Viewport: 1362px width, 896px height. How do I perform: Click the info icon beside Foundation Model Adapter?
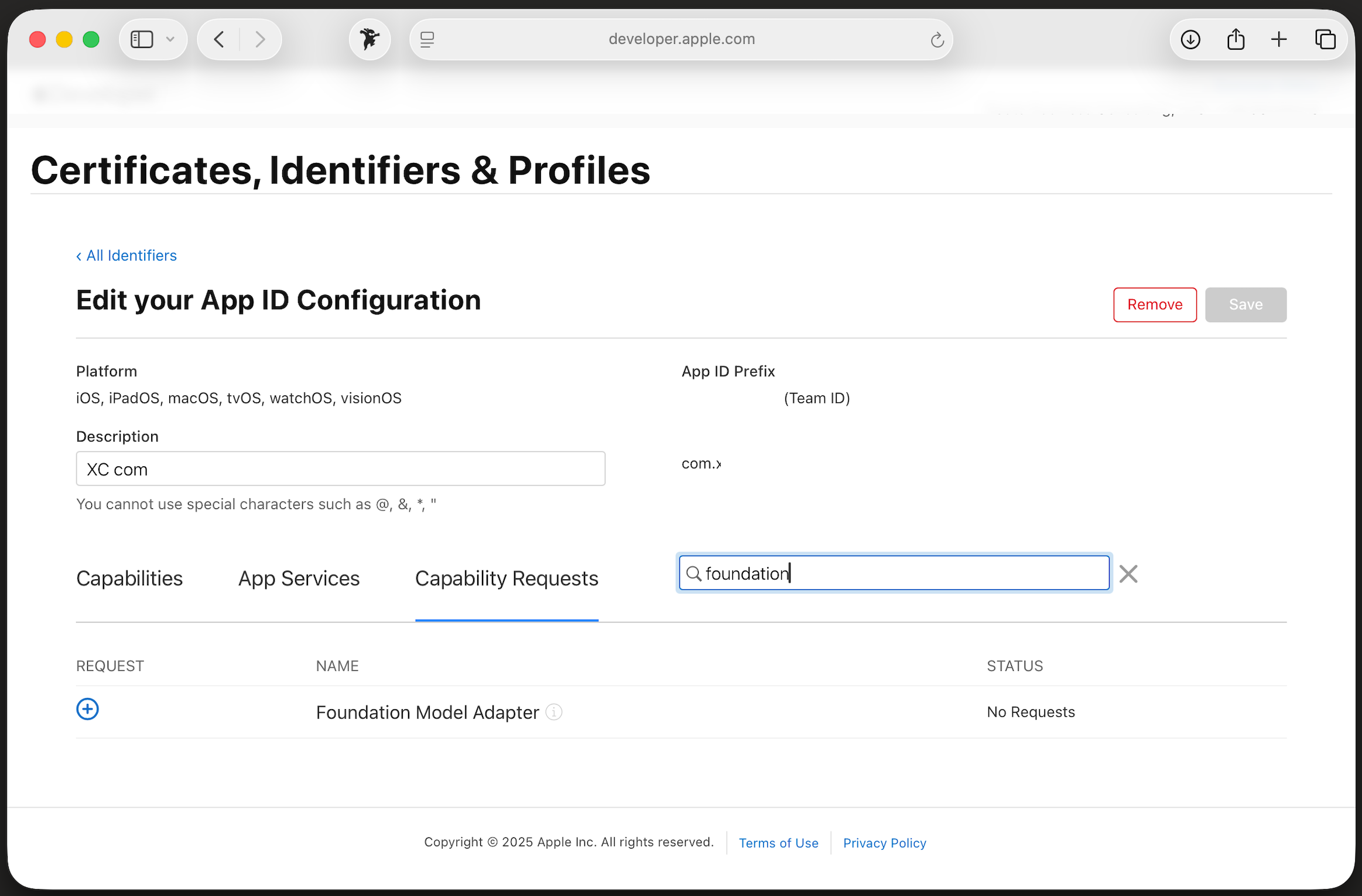tap(554, 712)
